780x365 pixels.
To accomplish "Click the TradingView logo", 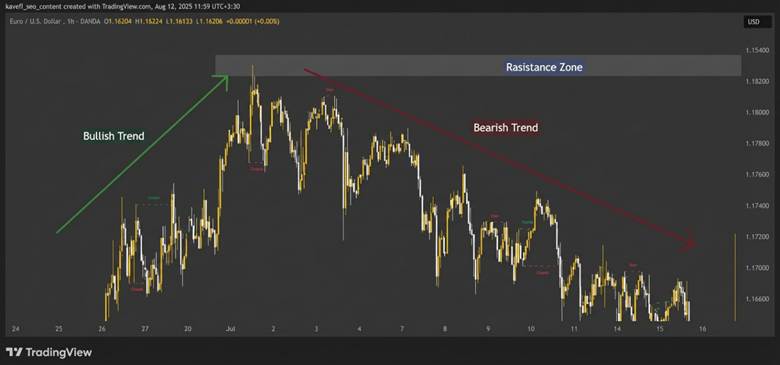I will (x=49, y=353).
